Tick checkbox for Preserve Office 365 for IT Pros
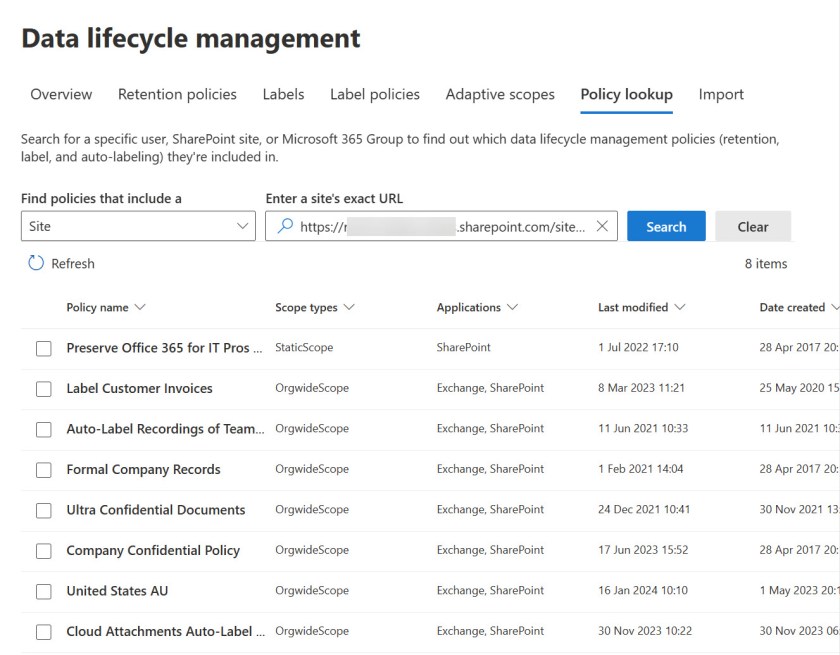Screen dimensions: 840x655 (x=43, y=348)
